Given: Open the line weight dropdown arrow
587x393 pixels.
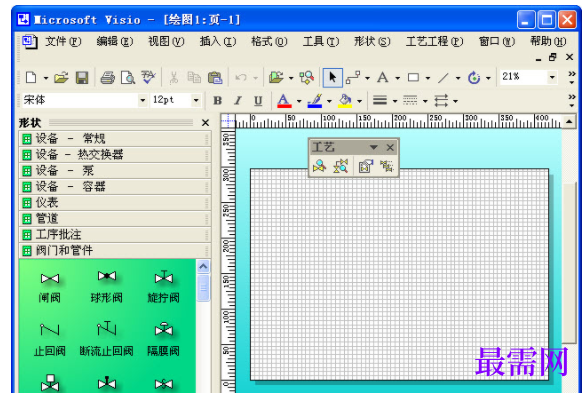Looking at the screenshot, I should pyautogui.click(x=395, y=101).
